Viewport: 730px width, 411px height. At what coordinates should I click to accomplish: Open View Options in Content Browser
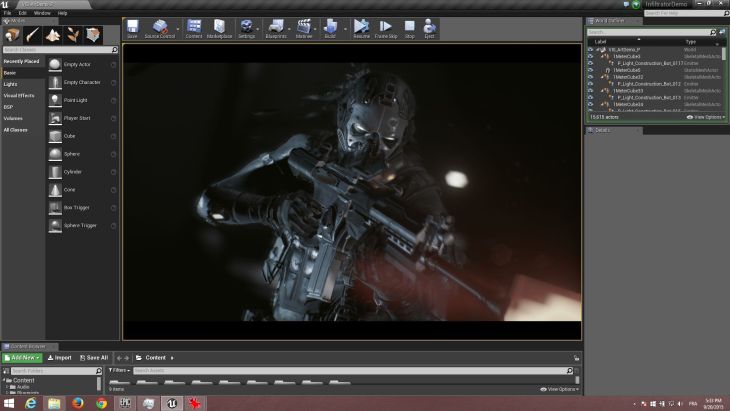pos(560,389)
